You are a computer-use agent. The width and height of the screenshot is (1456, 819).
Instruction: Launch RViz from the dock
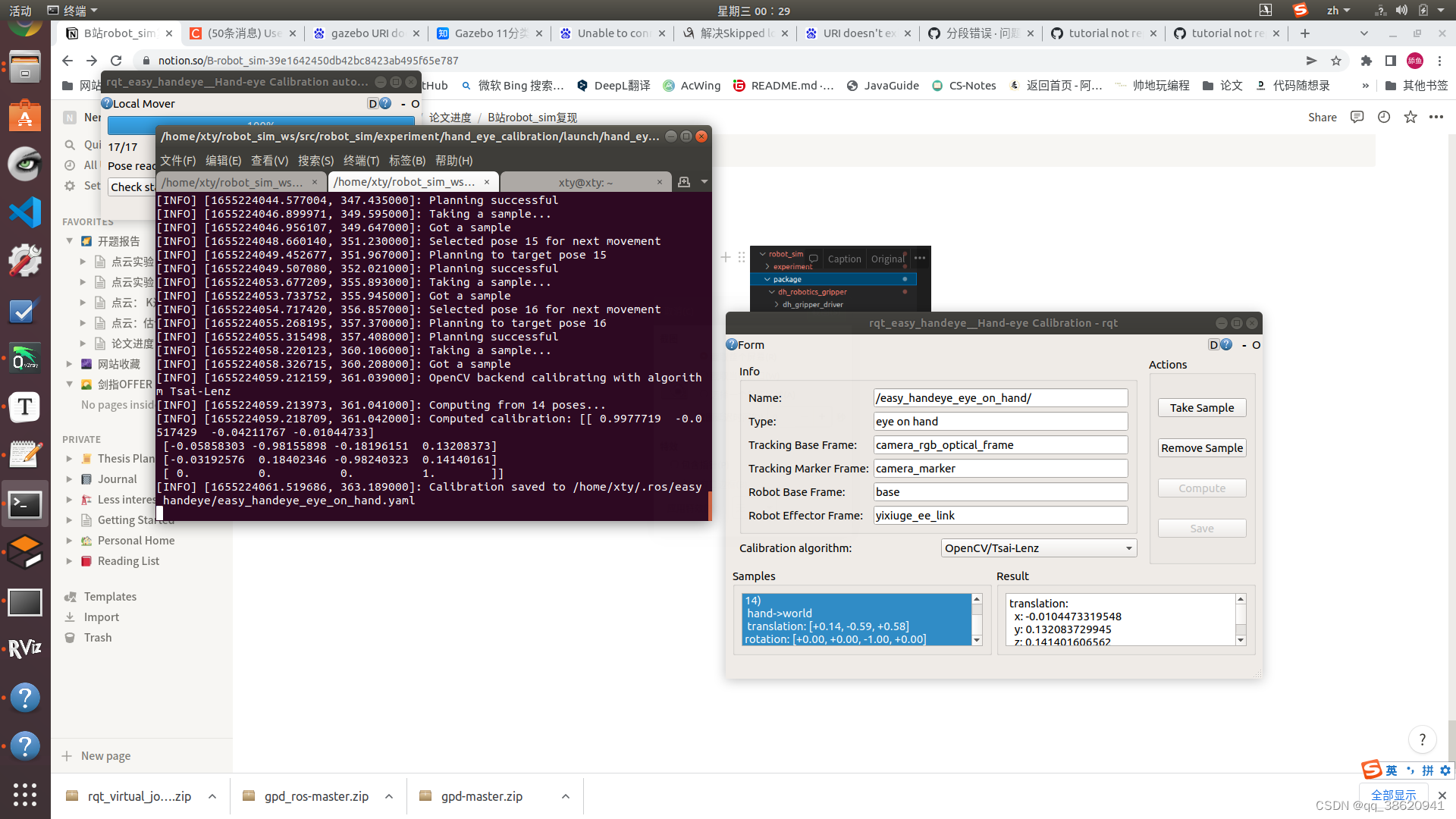pyautogui.click(x=25, y=648)
